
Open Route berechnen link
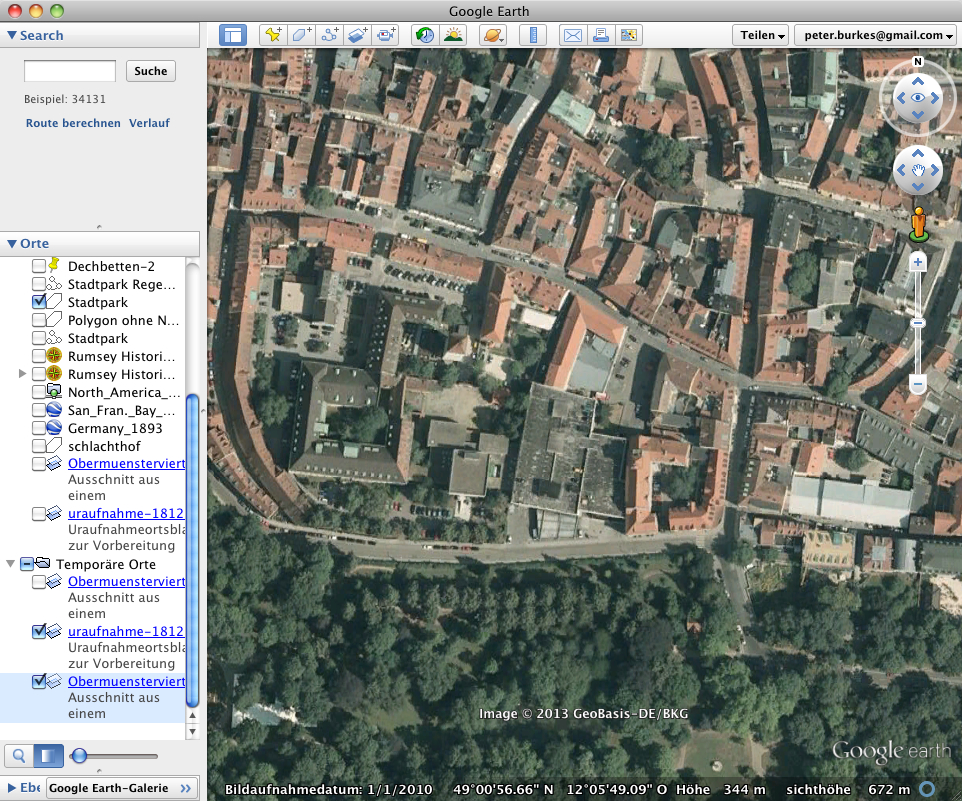click(73, 123)
